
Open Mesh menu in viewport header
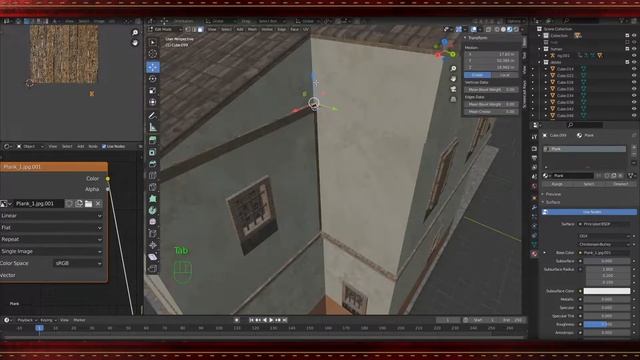[x=252, y=29]
